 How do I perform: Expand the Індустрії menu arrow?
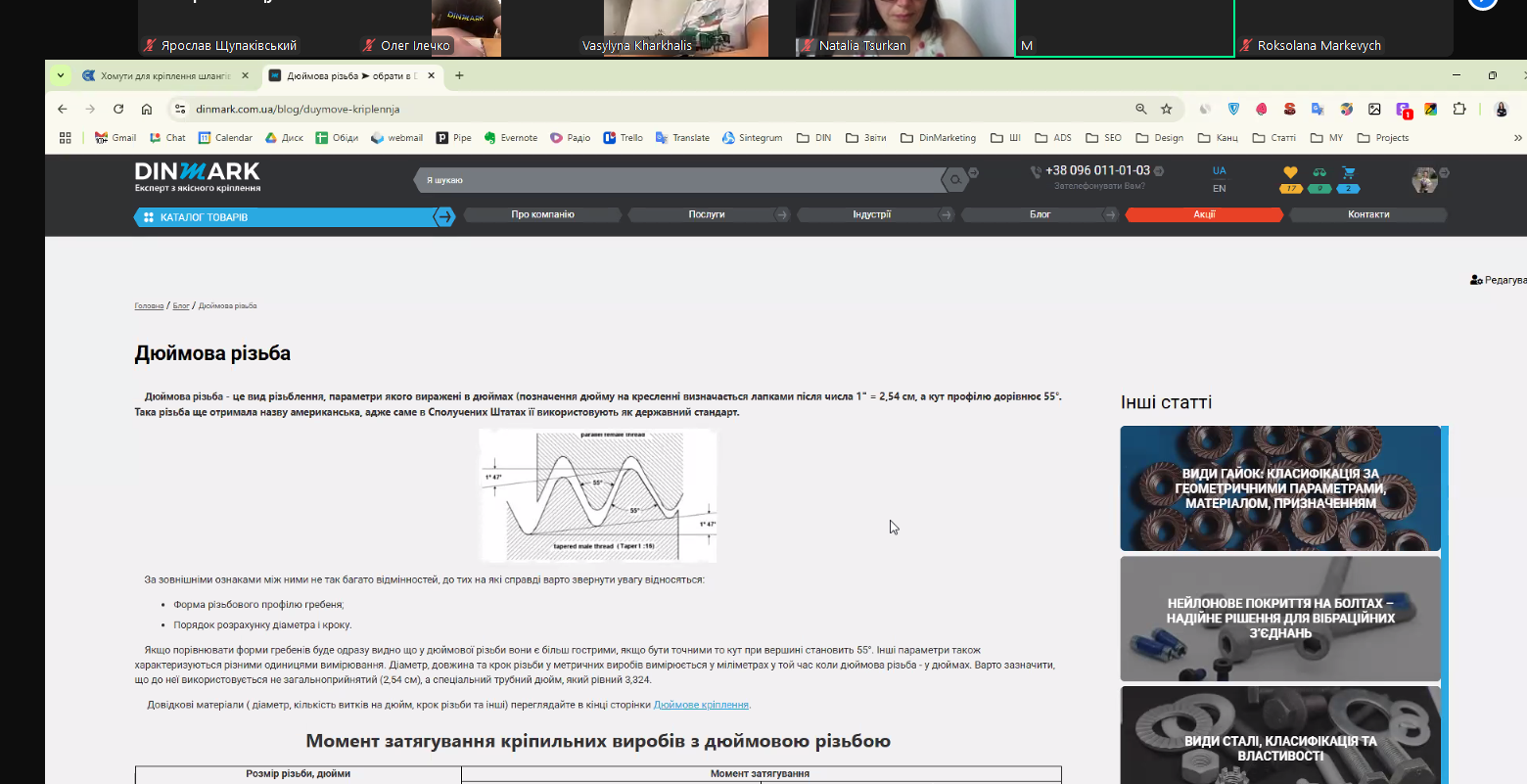[947, 214]
